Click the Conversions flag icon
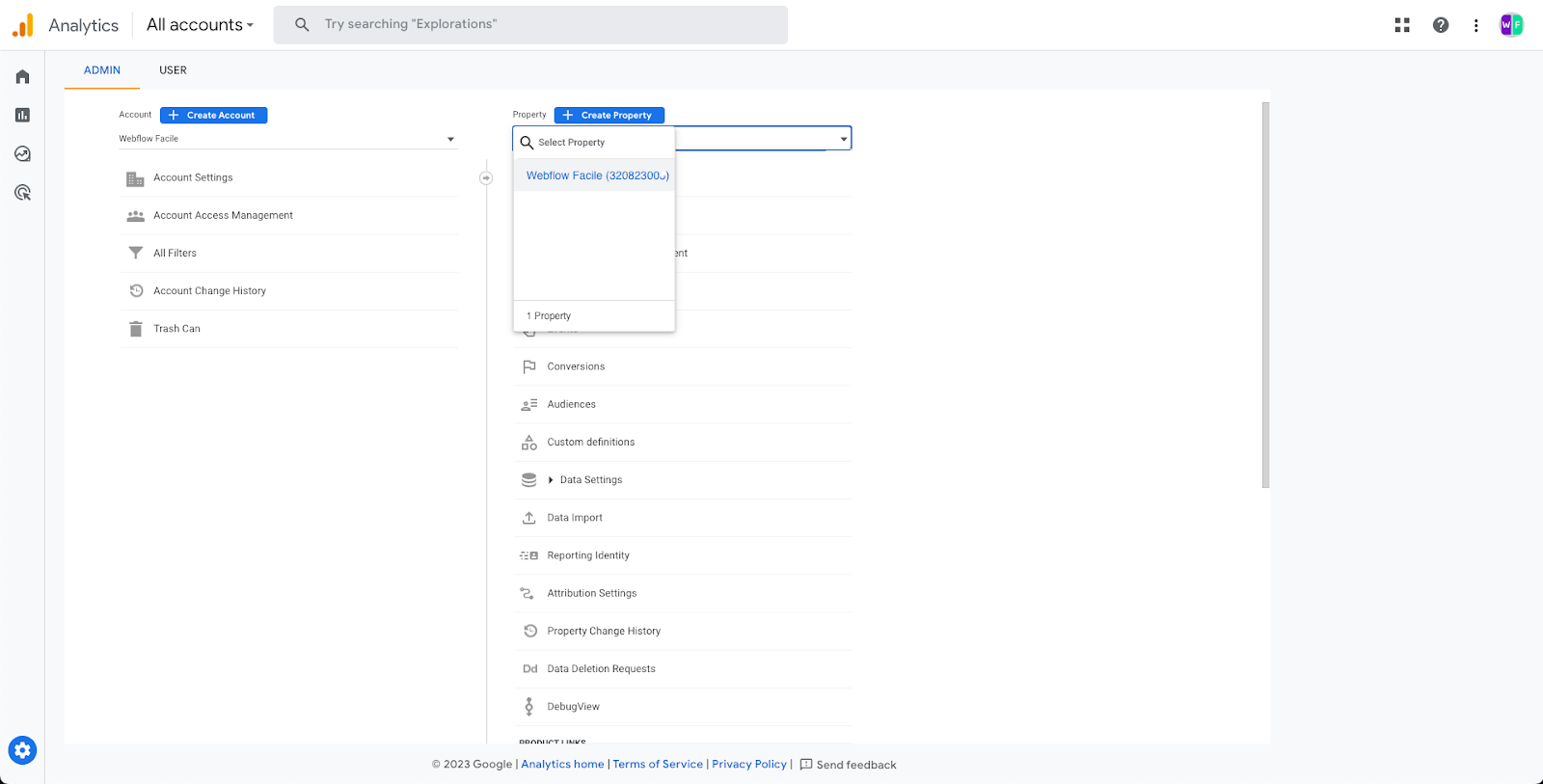The image size is (1543, 784). tap(528, 366)
